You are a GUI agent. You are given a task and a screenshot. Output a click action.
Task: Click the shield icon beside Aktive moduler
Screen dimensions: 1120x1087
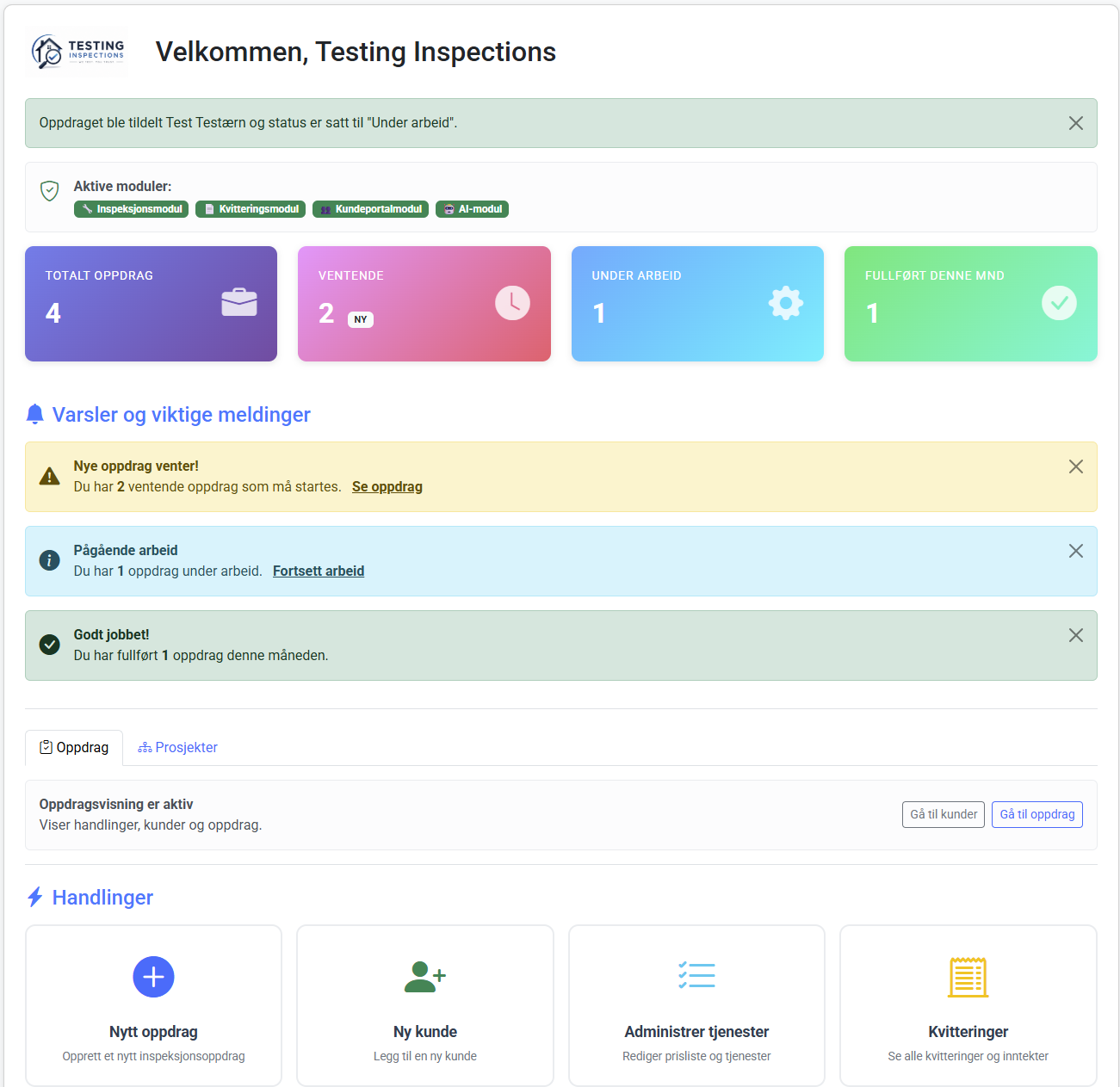(x=50, y=190)
